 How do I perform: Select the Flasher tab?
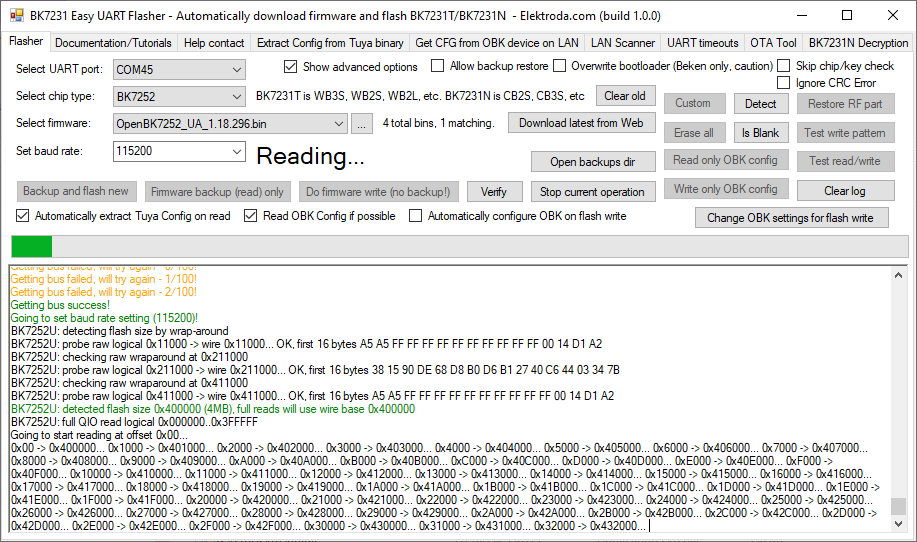pyautogui.click(x=26, y=41)
